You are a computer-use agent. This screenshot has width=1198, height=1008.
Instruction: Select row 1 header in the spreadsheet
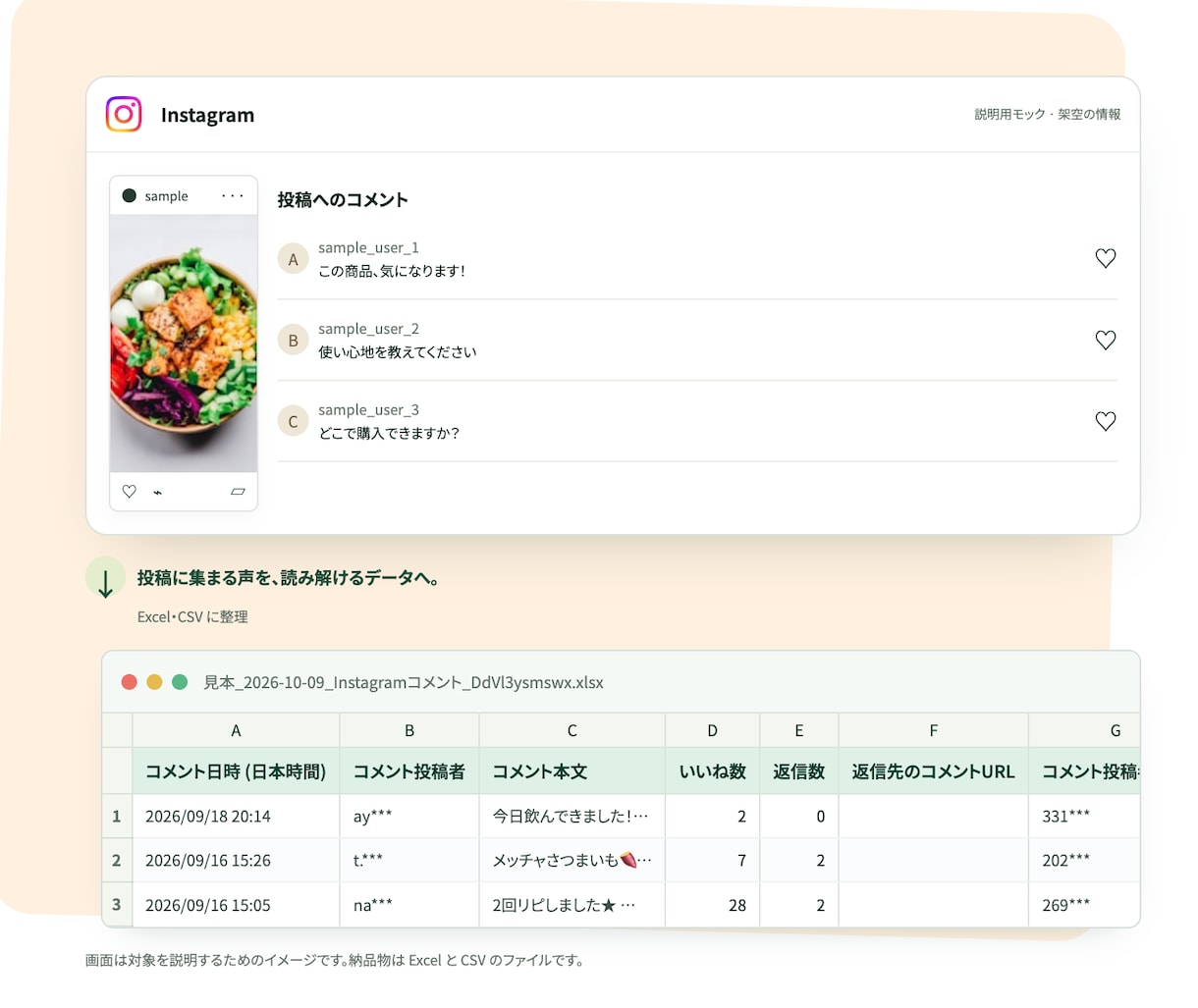[117, 816]
